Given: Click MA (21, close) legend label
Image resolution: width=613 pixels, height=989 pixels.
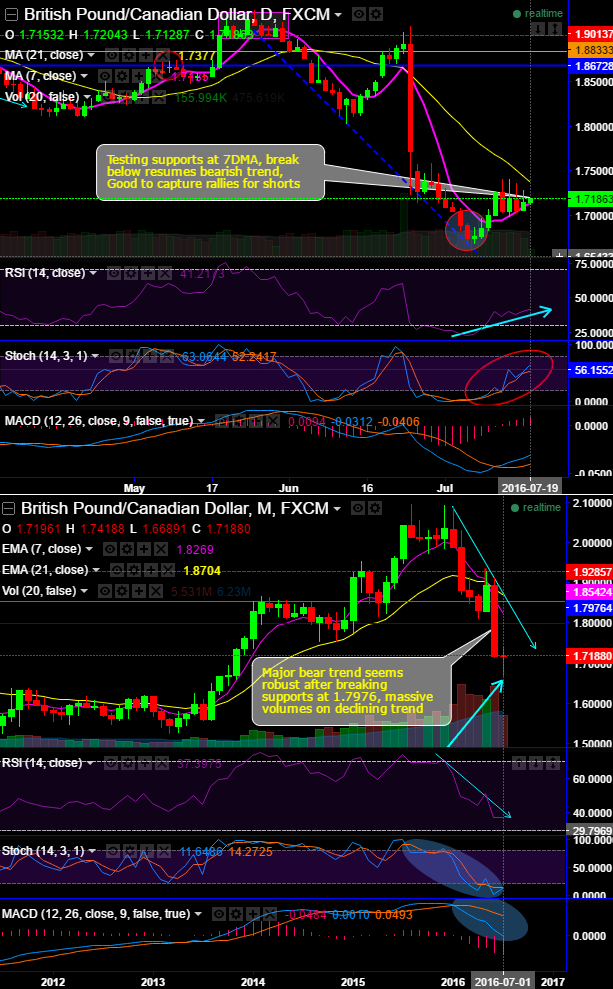Looking at the screenshot, I should pyautogui.click(x=44, y=55).
